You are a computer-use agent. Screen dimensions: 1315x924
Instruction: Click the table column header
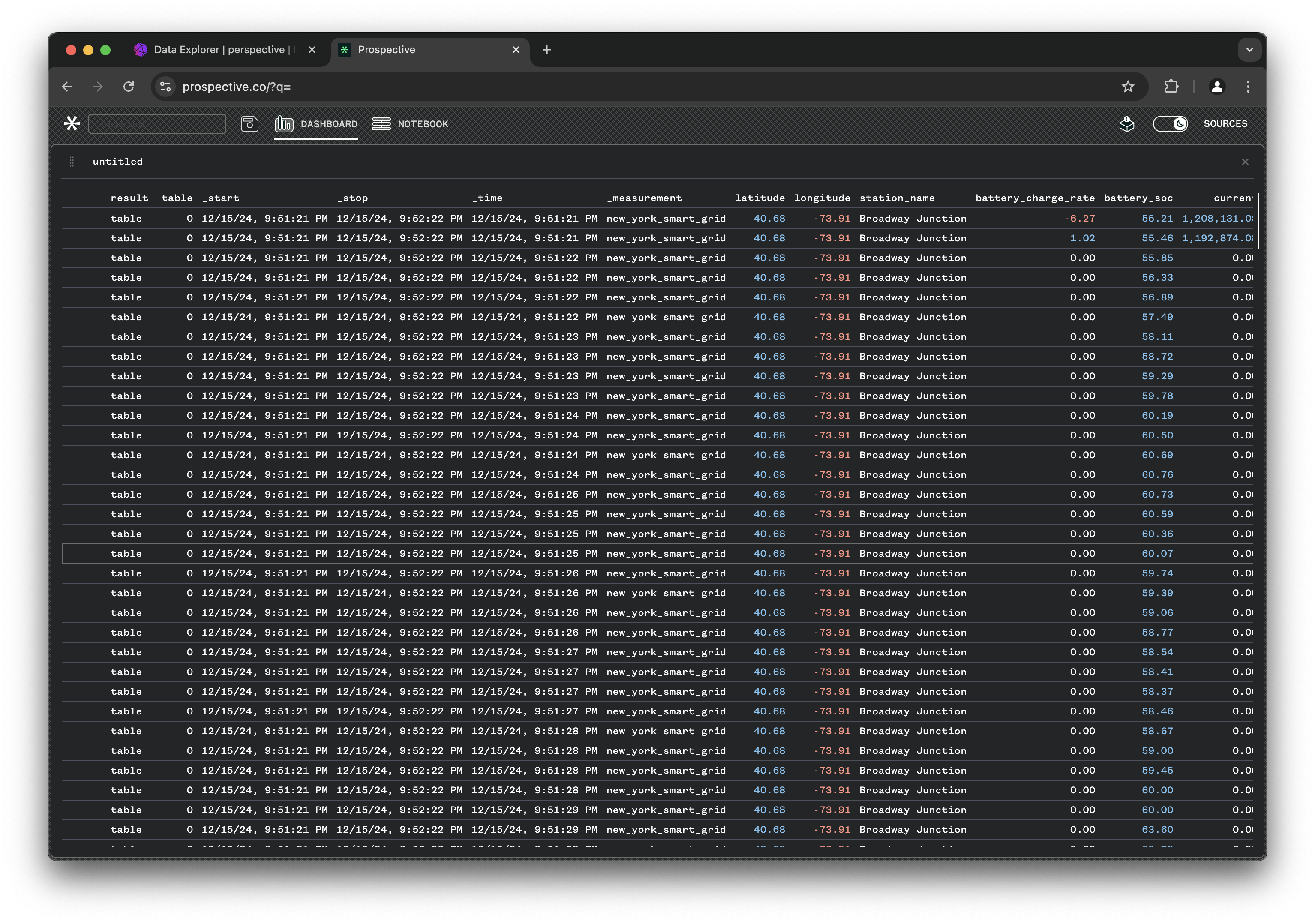pos(177,198)
